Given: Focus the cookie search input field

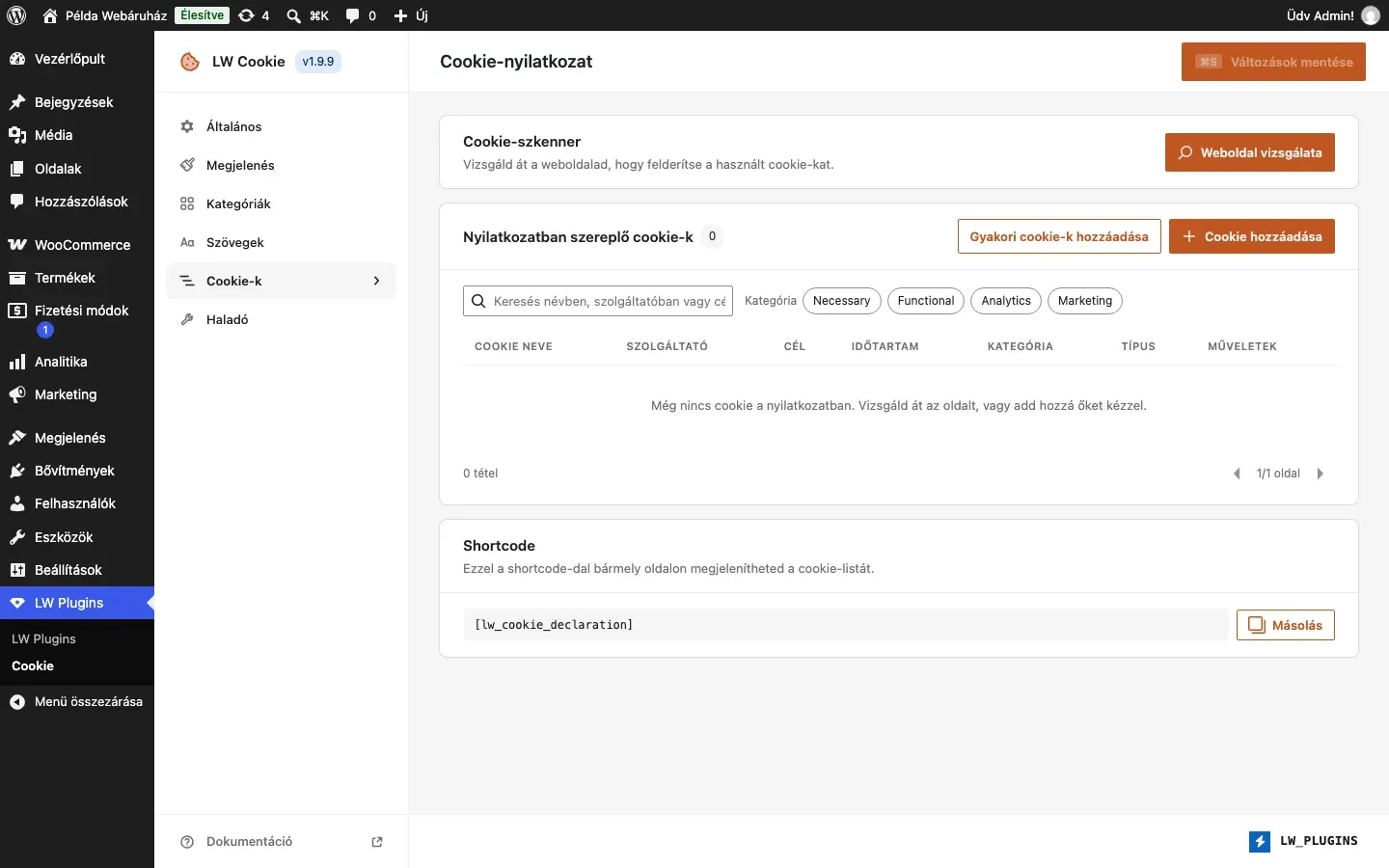Looking at the screenshot, I should pyautogui.click(x=598, y=301).
